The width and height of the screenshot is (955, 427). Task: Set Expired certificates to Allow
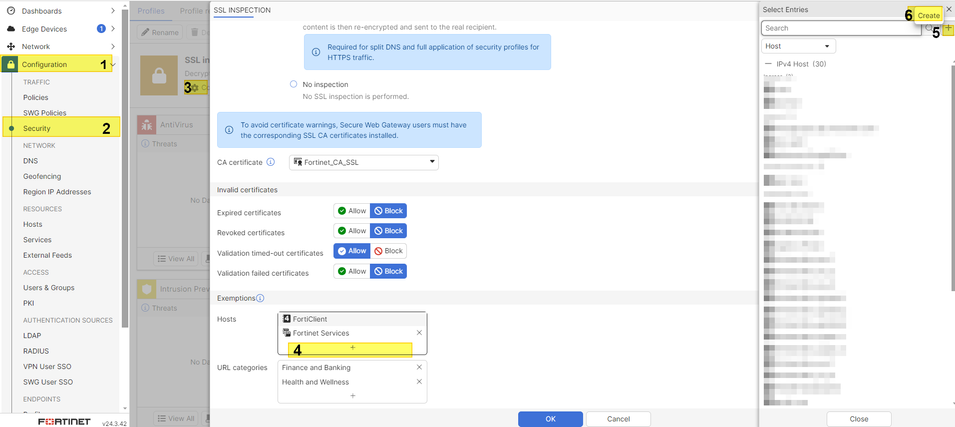point(351,211)
